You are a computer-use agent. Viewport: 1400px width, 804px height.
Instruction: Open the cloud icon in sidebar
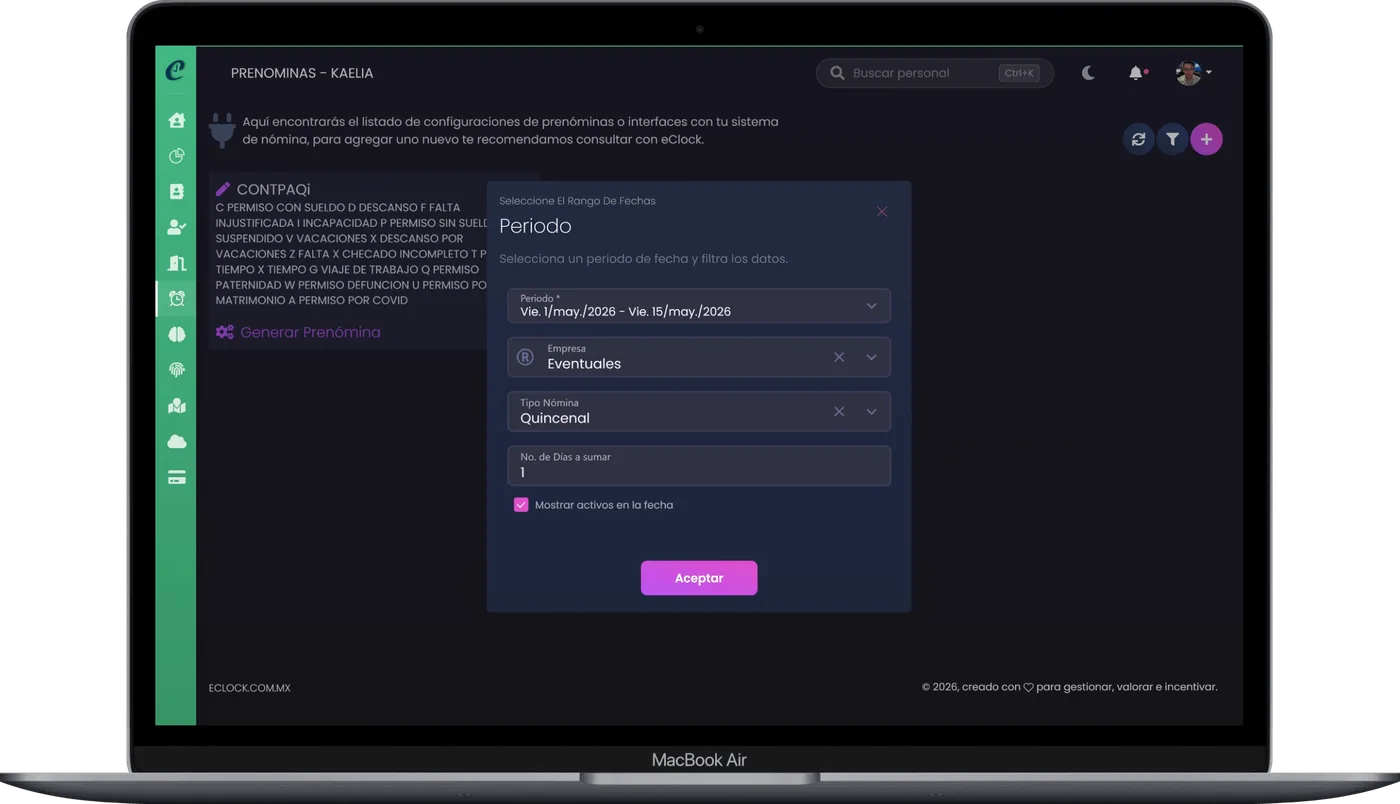point(177,442)
